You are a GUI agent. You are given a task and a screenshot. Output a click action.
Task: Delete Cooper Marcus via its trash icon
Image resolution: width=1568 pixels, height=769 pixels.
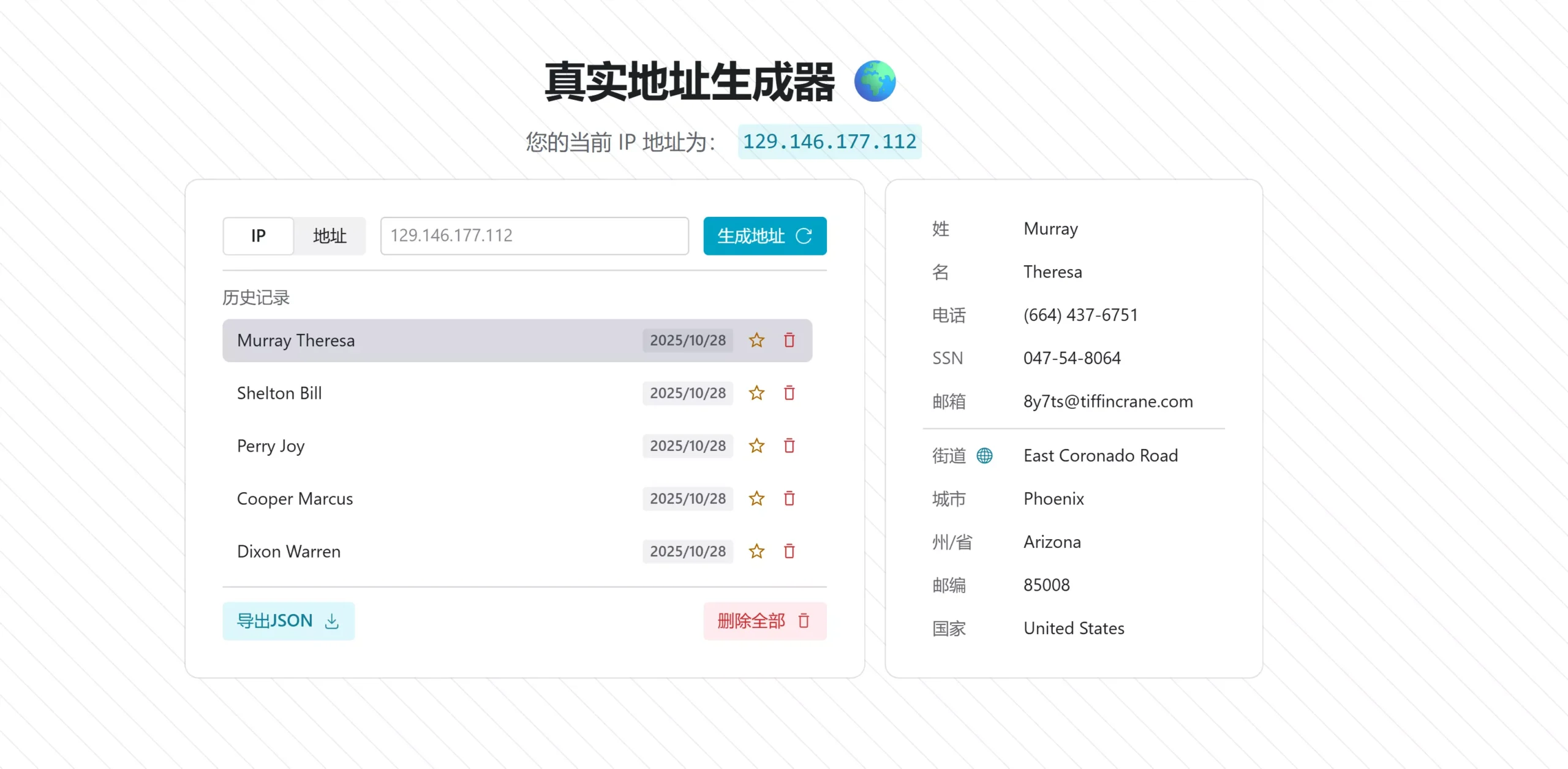coord(789,499)
